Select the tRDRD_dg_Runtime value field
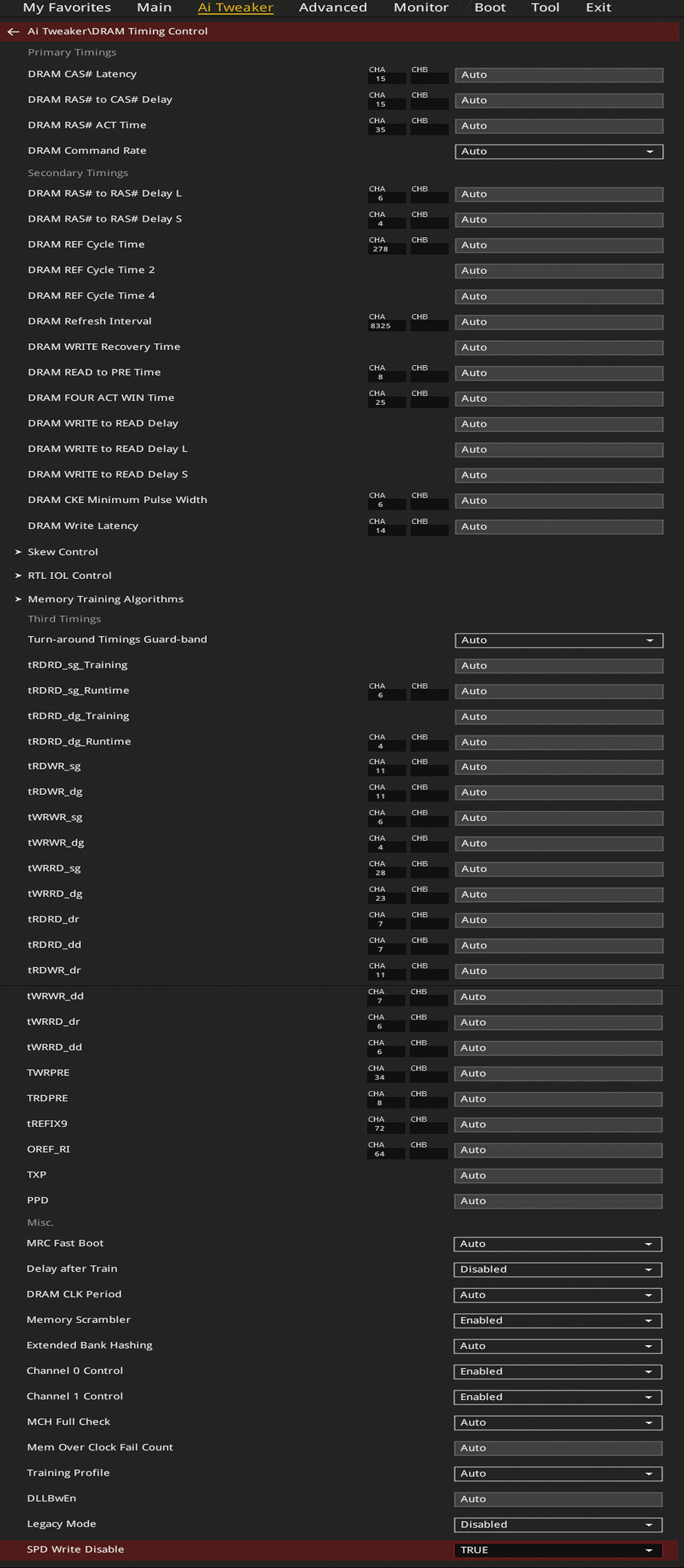 (x=559, y=742)
